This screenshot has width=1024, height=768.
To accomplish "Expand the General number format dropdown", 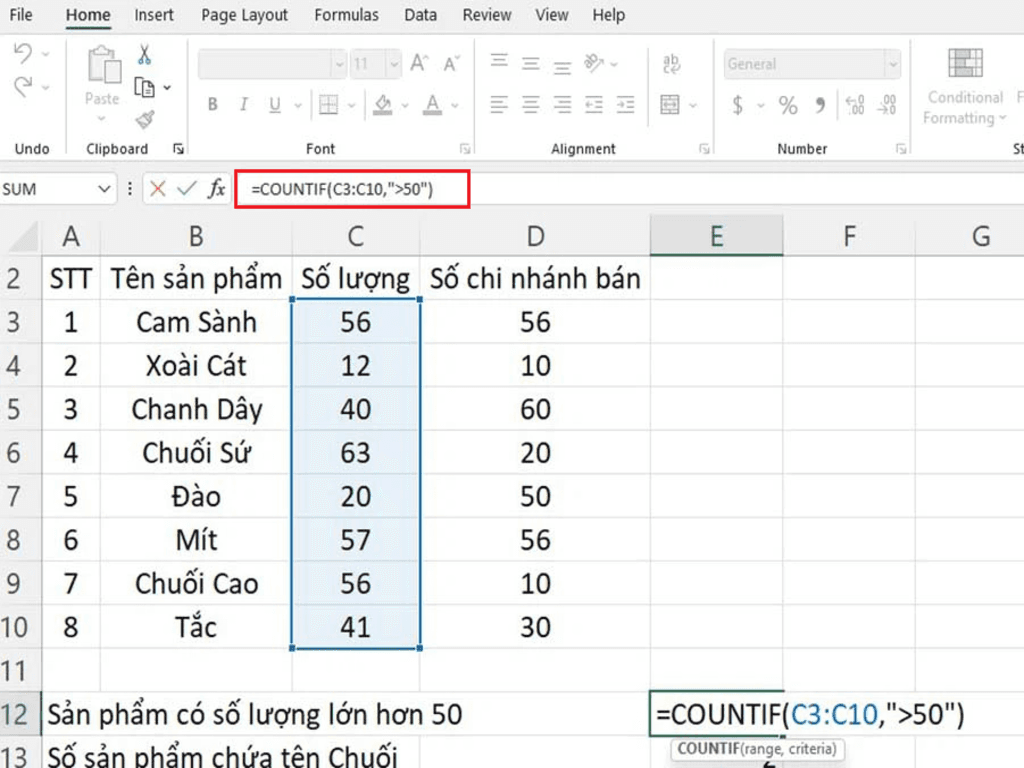I will [x=893, y=63].
